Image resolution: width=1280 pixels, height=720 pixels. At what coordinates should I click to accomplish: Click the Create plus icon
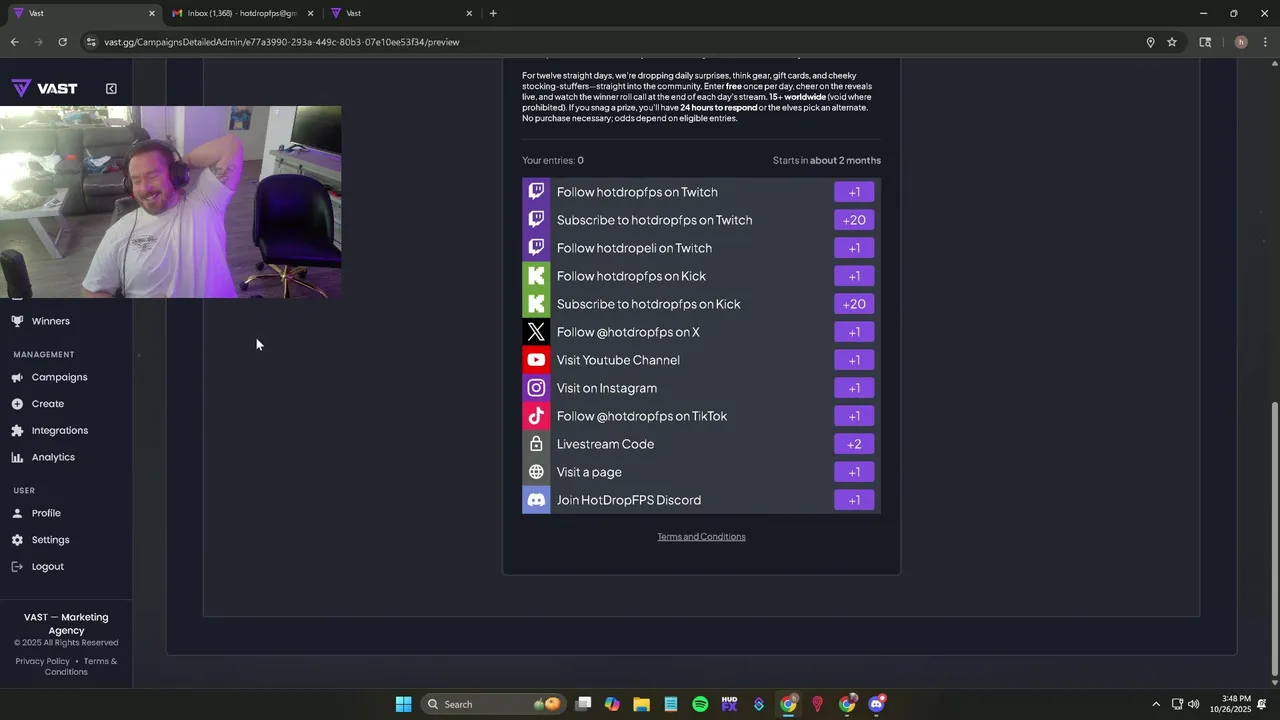point(17,404)
